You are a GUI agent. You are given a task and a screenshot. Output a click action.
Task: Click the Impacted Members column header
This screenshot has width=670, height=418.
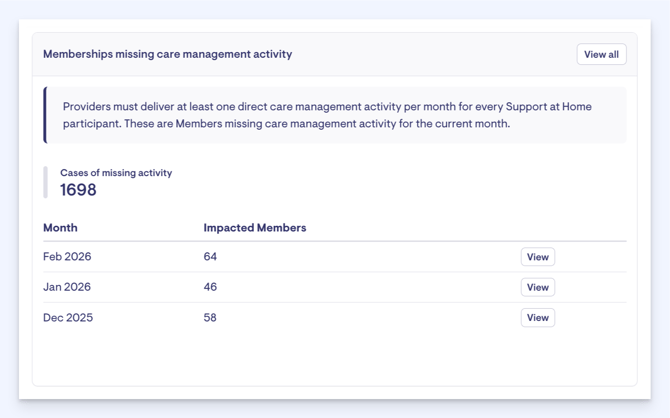coord(254,228)
